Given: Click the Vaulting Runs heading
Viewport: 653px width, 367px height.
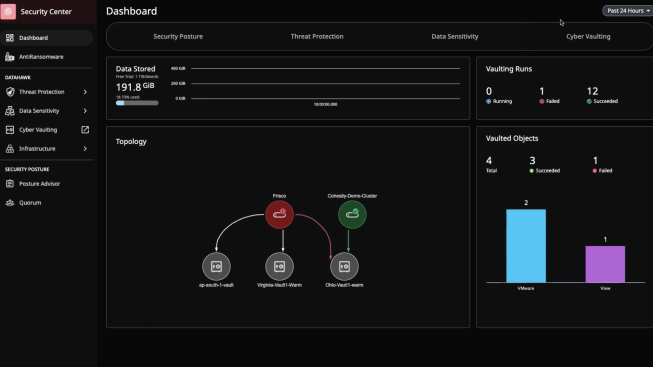Looking at the screenshot, I should [x=508, y=69].
